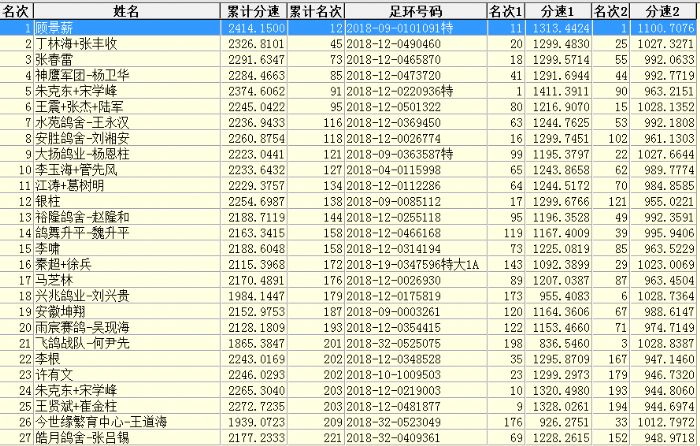Click cumulative speed value 2374.6062
The width and height of the screenshot is (700, 446).
(x=255, y=91)
